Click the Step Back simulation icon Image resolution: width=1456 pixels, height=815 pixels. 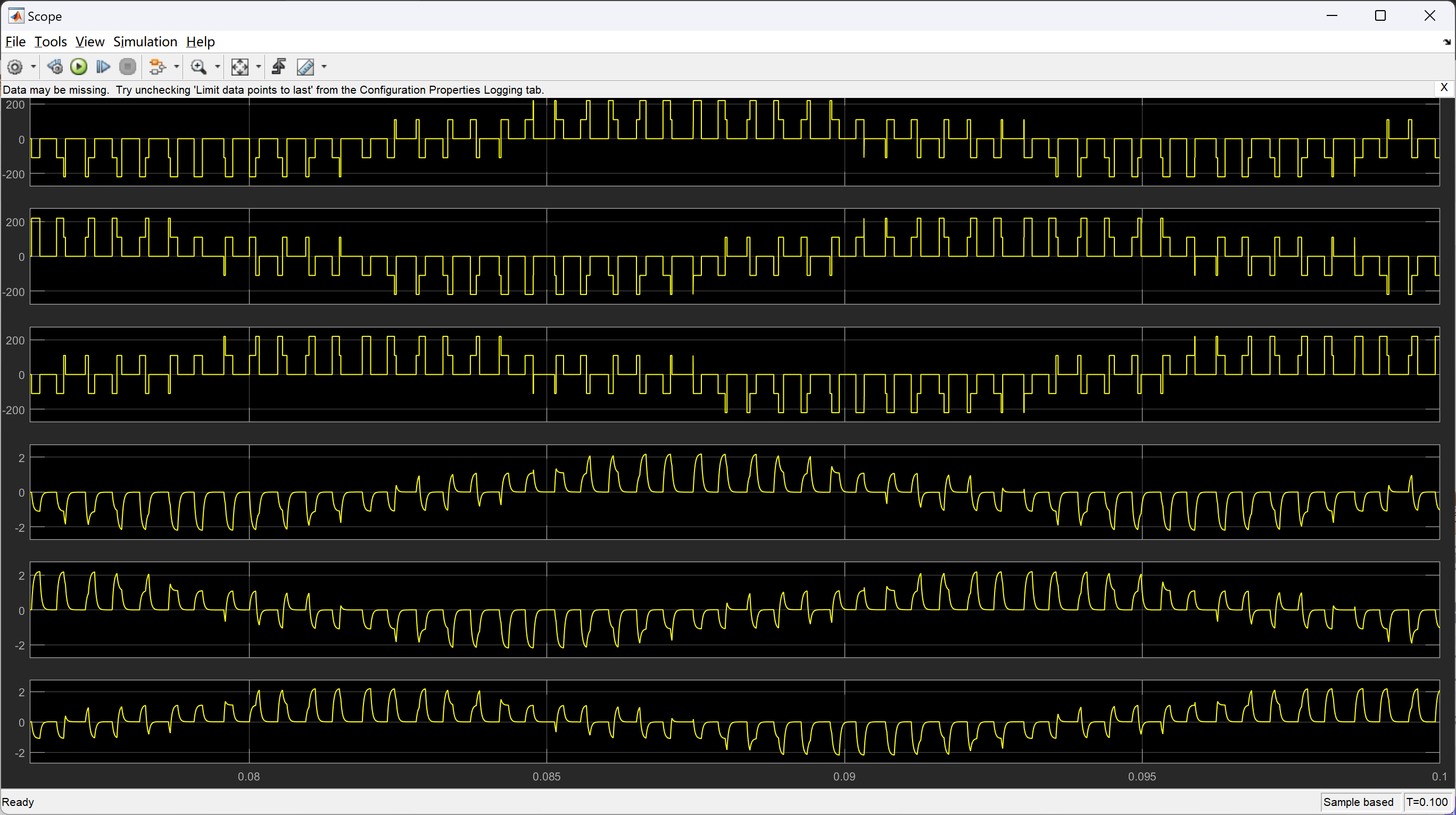[x=55, y=67]
